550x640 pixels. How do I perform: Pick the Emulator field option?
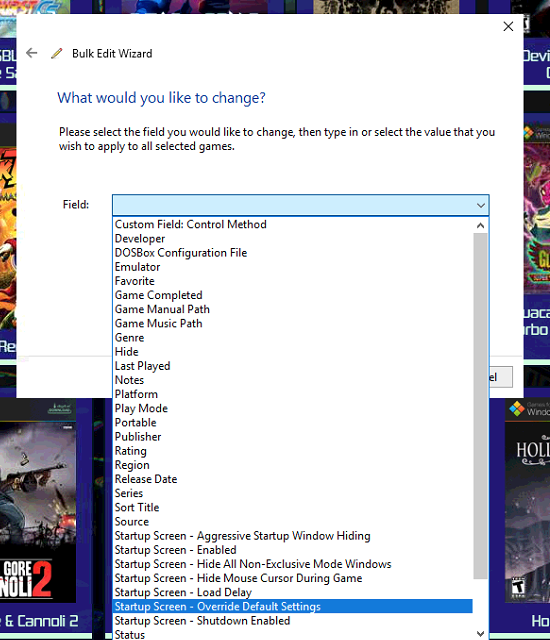coord(293,267)
